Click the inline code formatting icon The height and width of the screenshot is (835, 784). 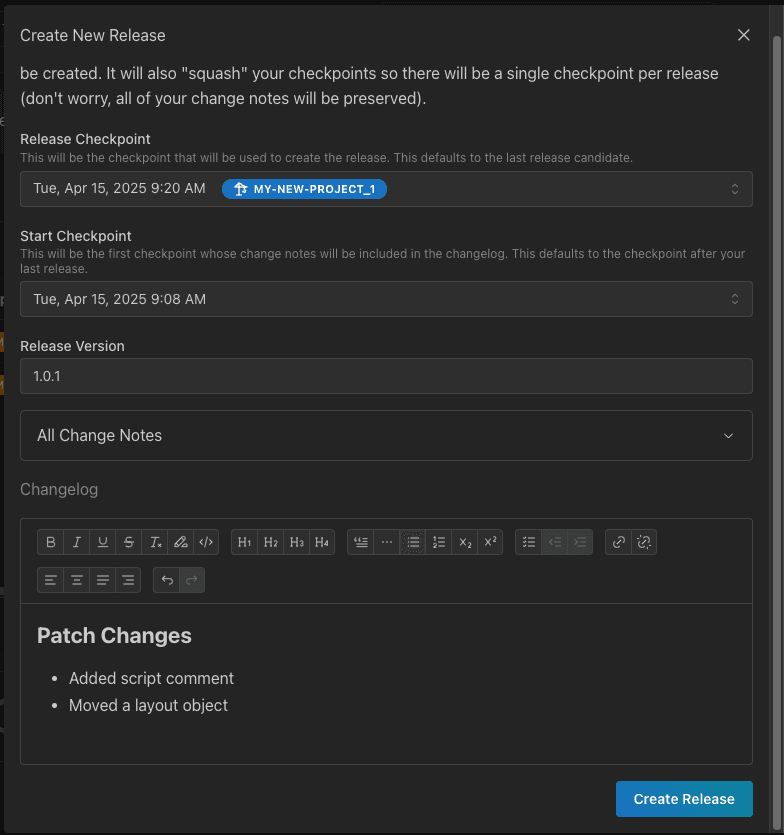click(x=206, y=542)
